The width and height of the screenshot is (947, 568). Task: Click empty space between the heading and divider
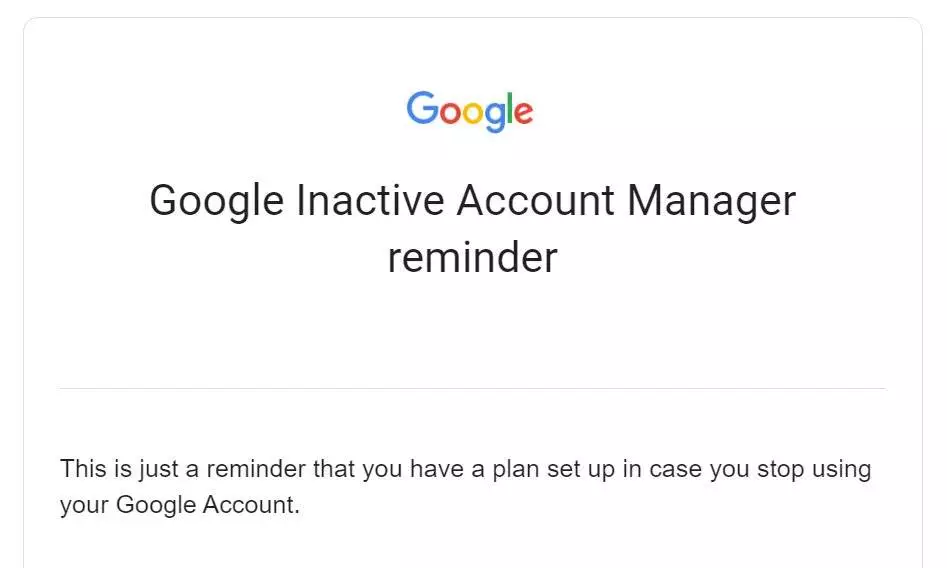(x=472, y=332)
